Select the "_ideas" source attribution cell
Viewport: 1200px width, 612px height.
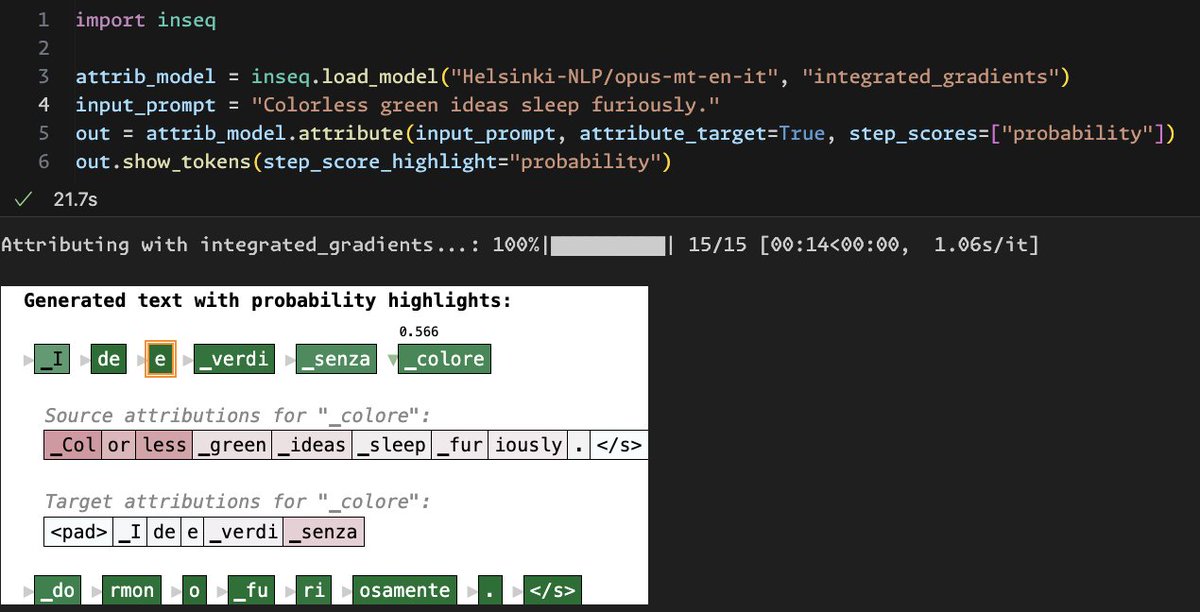pyautogui.click(x=312, y=444)
